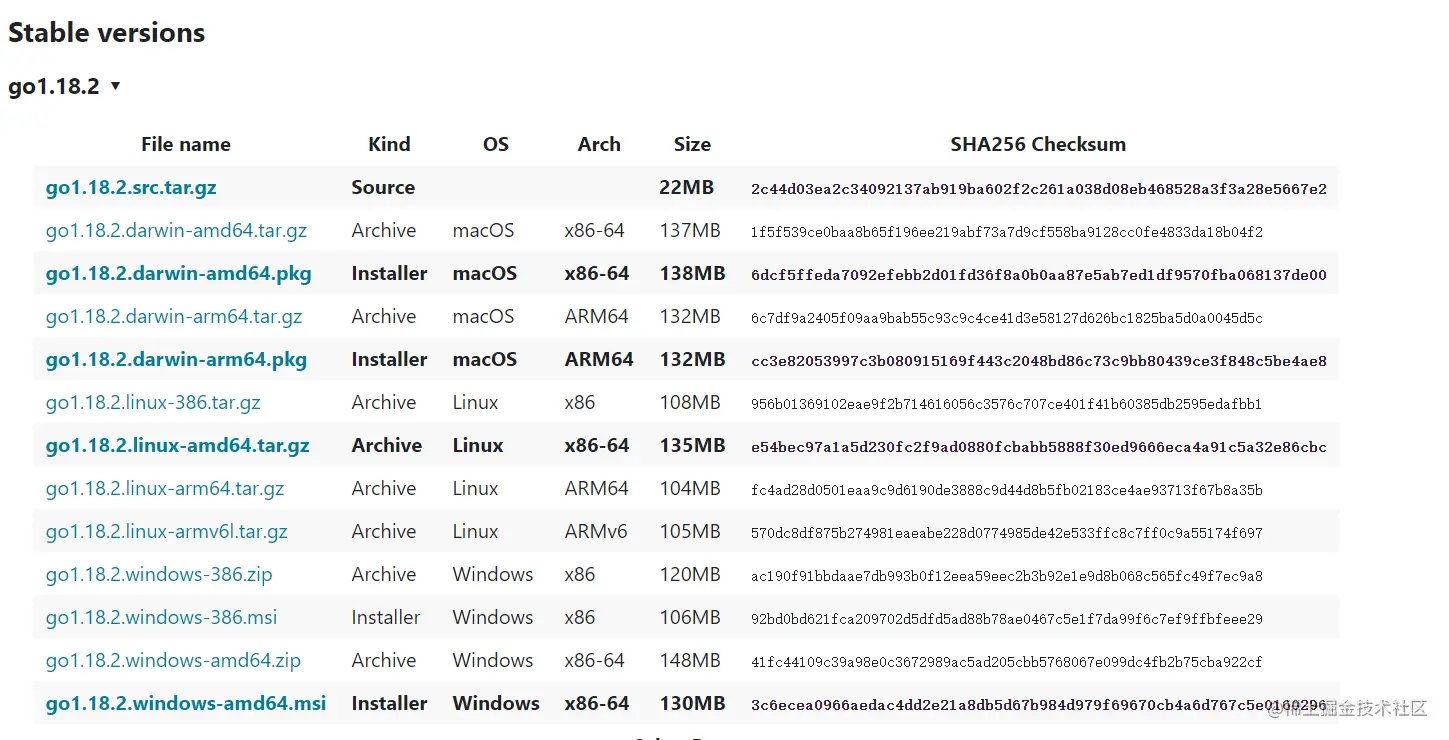Click the Stable versions heading

click(x=106, y=32)
